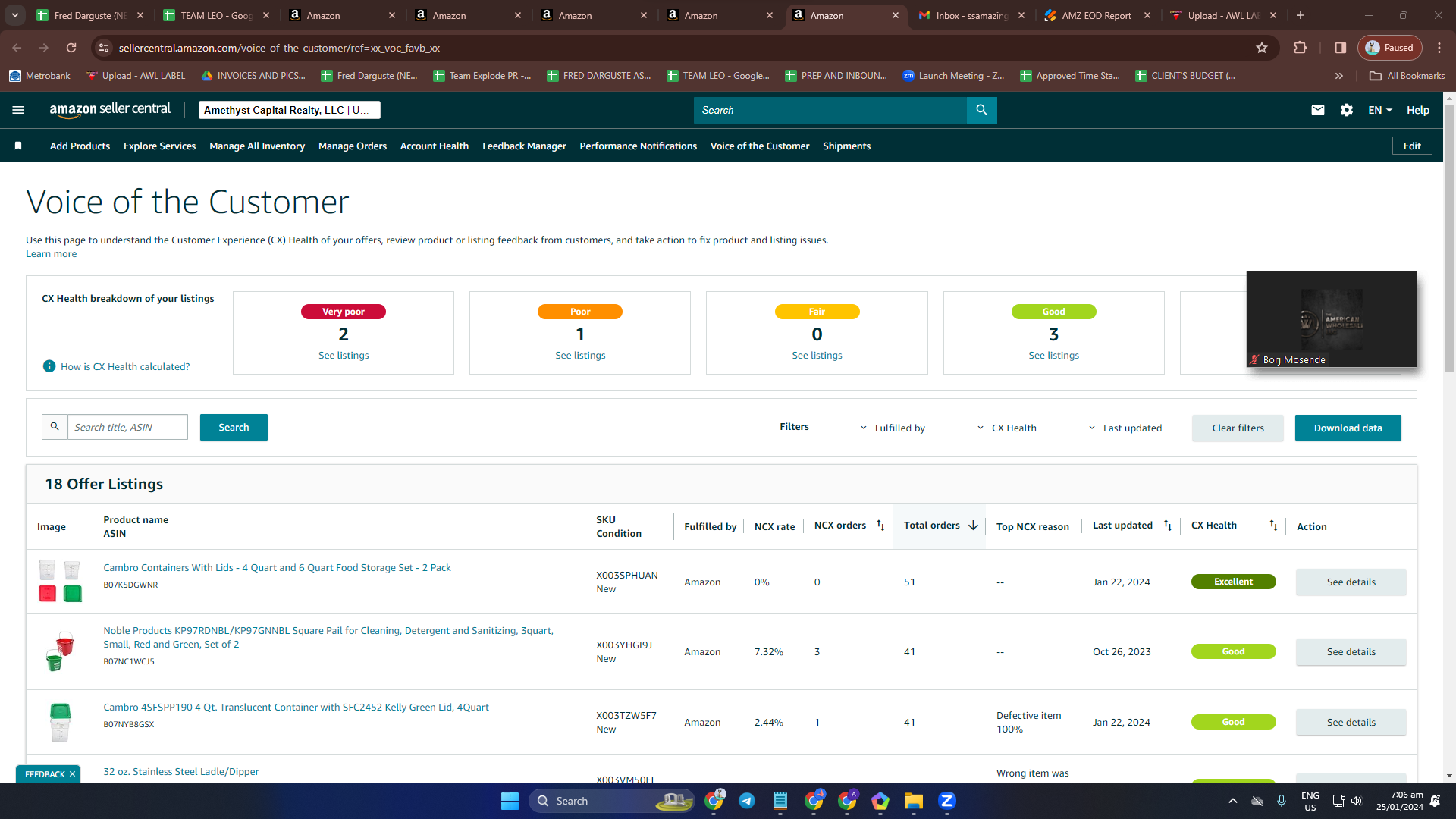
Task: Open All Bookmarks folder
Action: coord(1407,76)
